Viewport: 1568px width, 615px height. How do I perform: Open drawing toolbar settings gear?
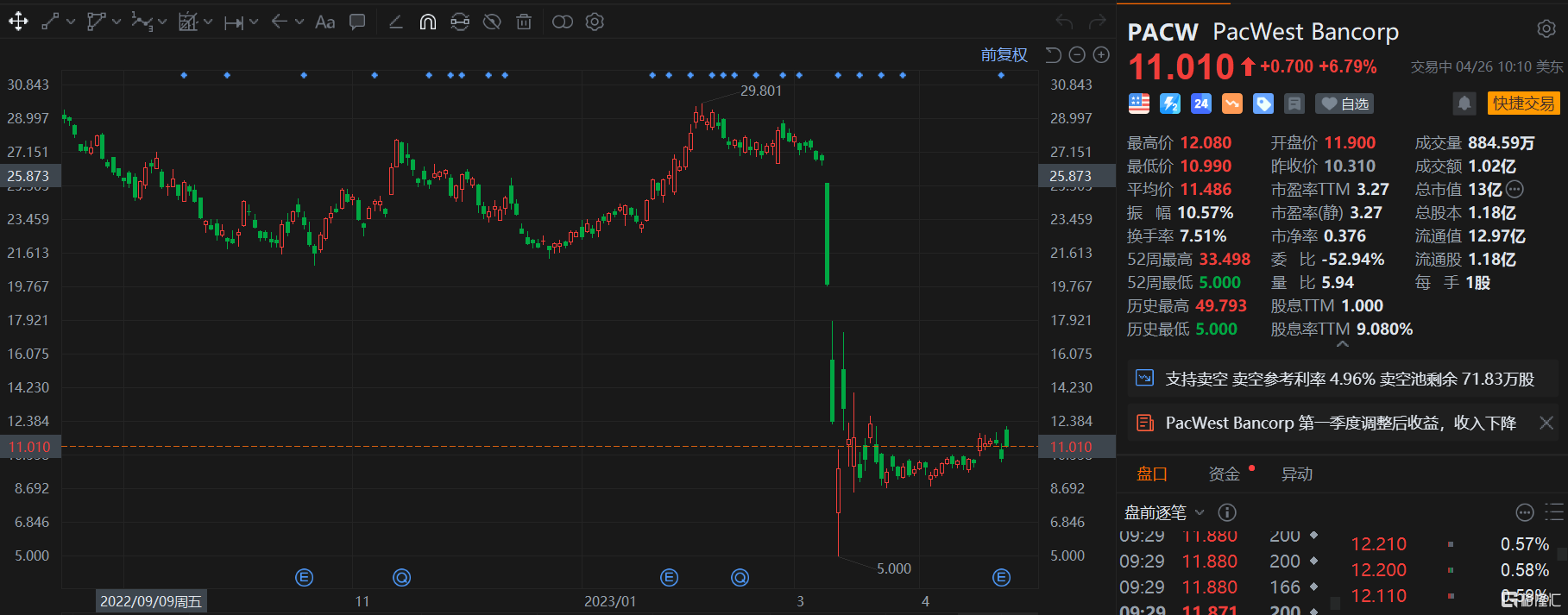point(595,22)
